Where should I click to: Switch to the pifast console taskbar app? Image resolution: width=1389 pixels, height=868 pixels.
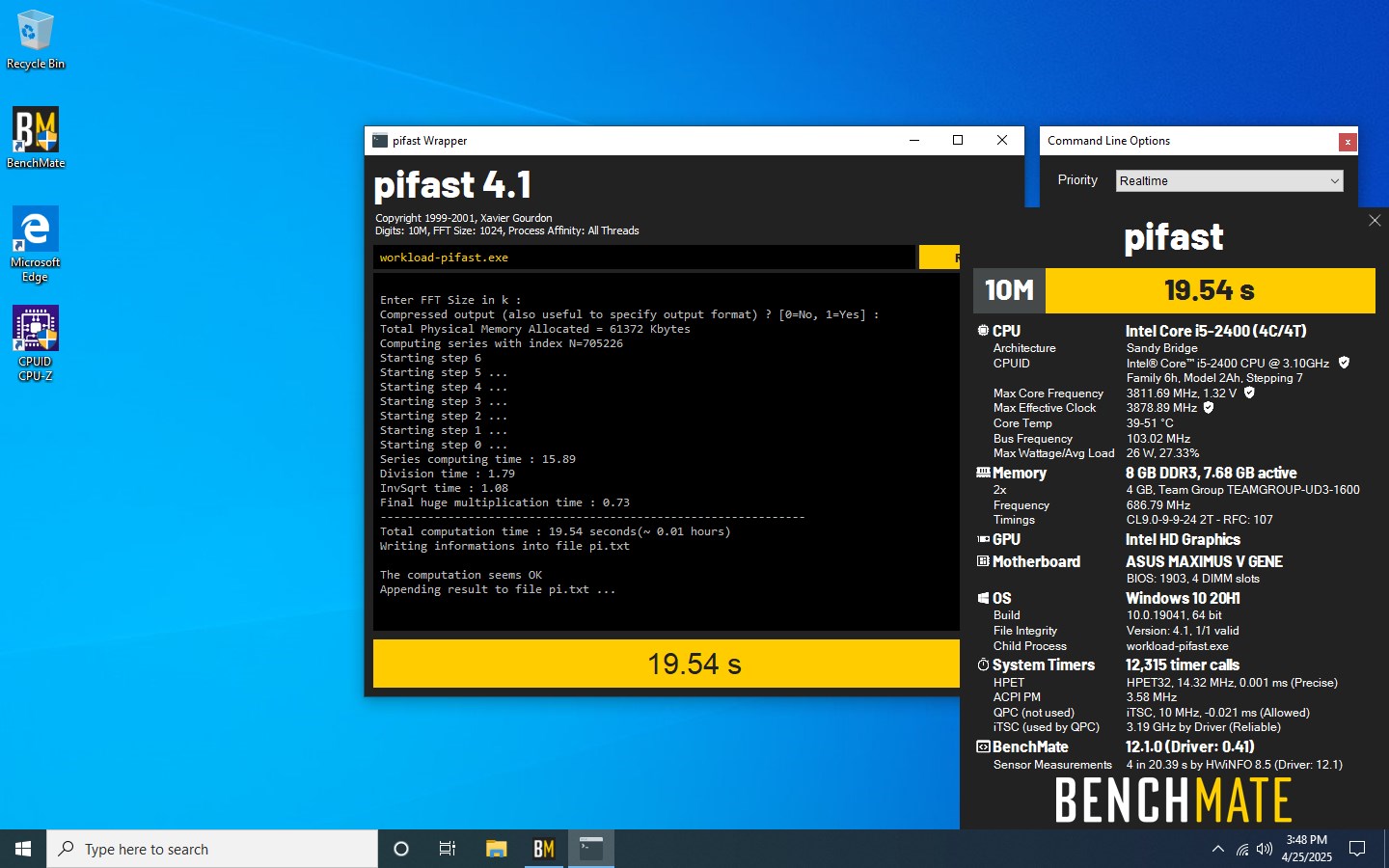591,849
